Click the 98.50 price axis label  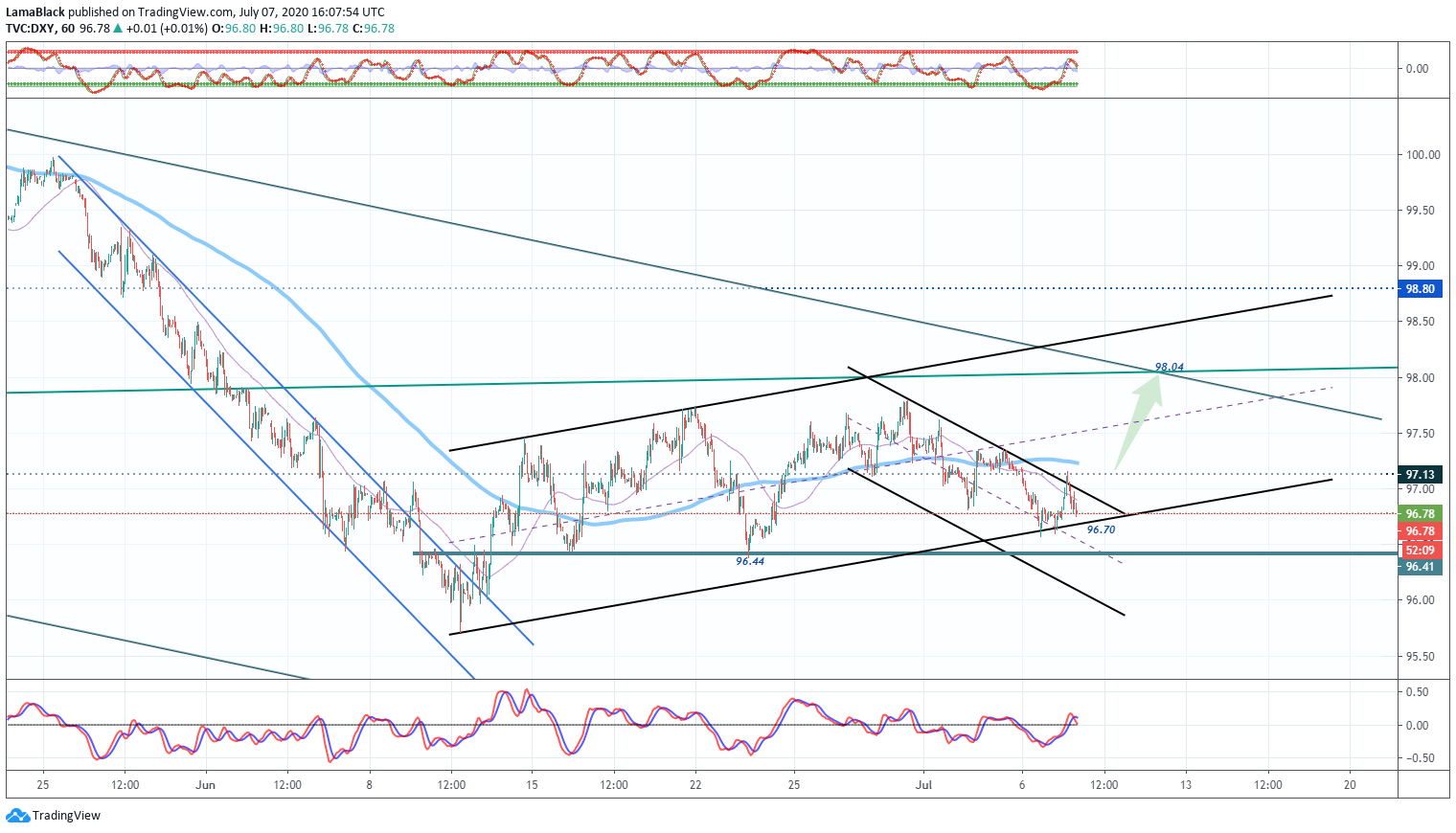(1422, 322)
